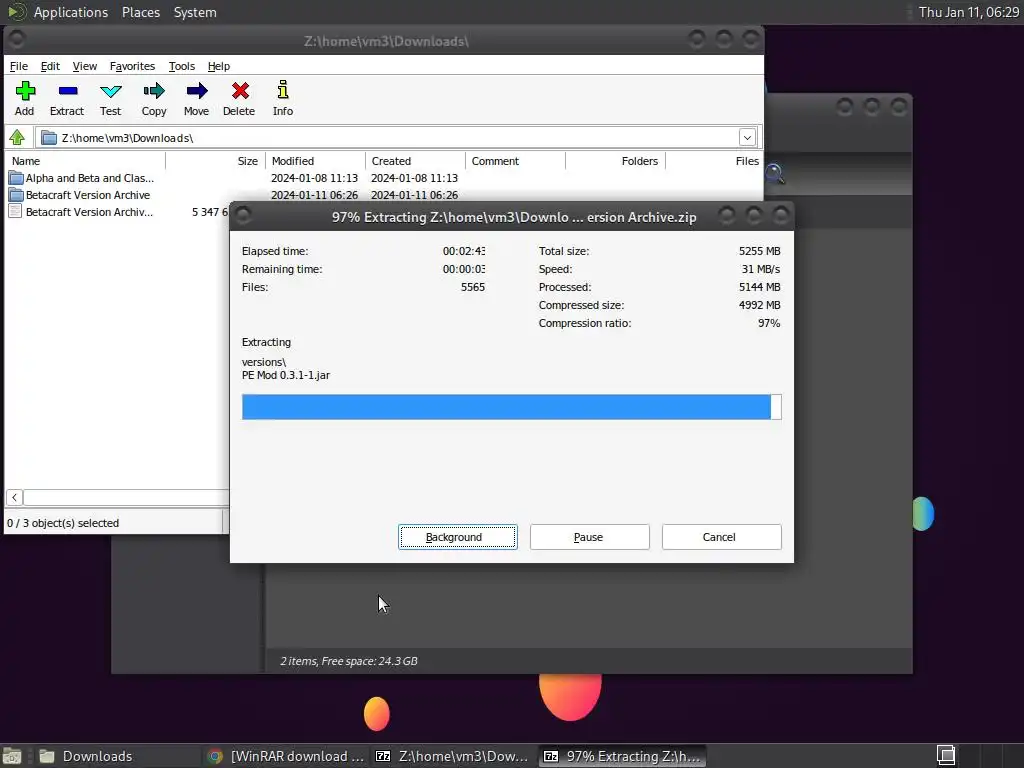Open the System menu in top panel
The width and height of the screenshot is (1024, 768).
click(x=195, y=12)
